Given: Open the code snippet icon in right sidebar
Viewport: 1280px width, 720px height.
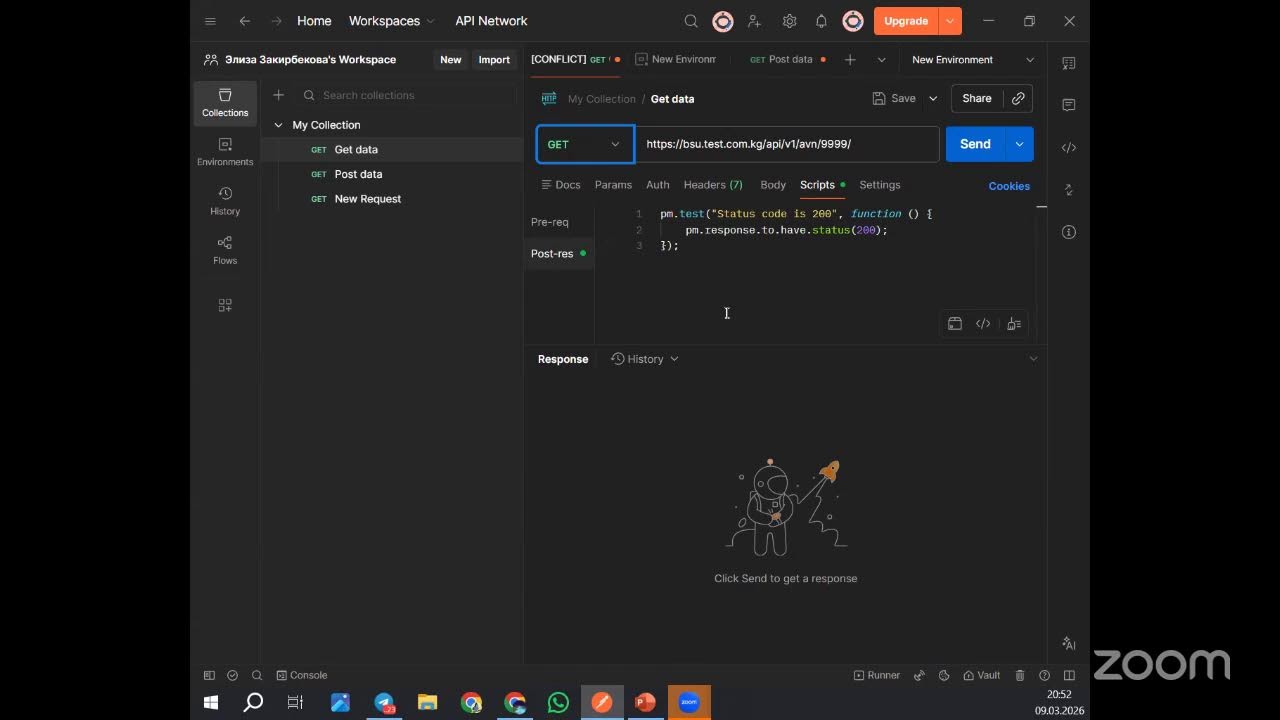Looking at the screenshot, I should (x=1069, y=148).
